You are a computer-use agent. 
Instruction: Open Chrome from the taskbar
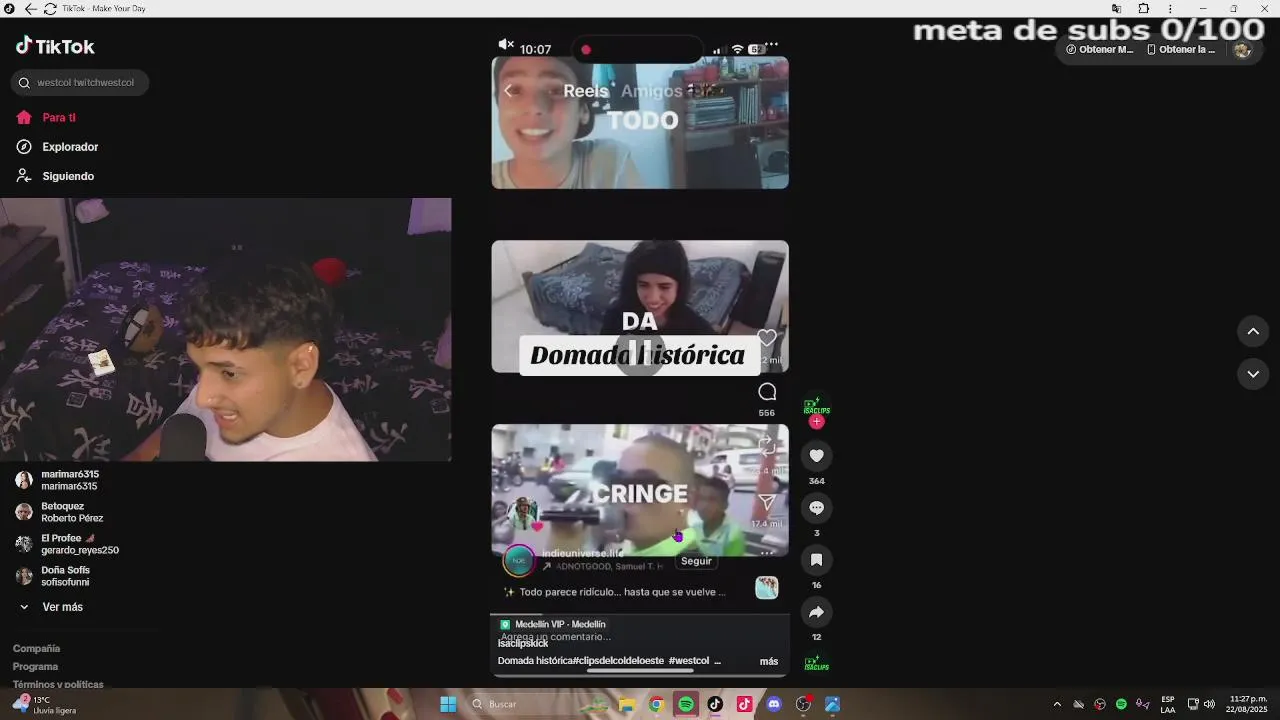(656, 704)
